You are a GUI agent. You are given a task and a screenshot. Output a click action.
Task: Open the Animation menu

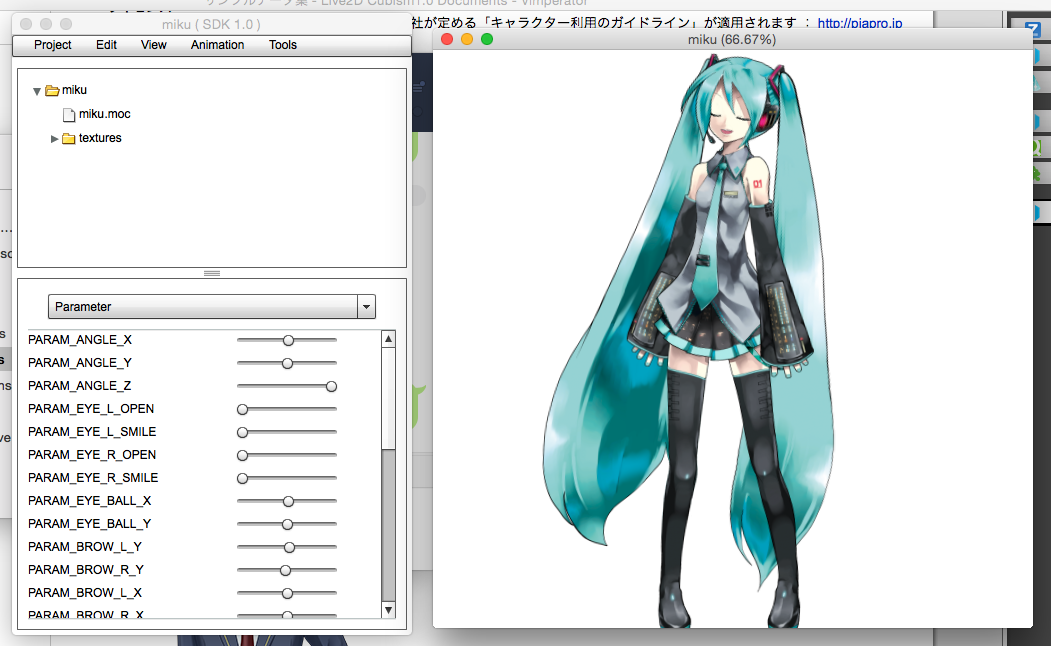pos(217,45)
